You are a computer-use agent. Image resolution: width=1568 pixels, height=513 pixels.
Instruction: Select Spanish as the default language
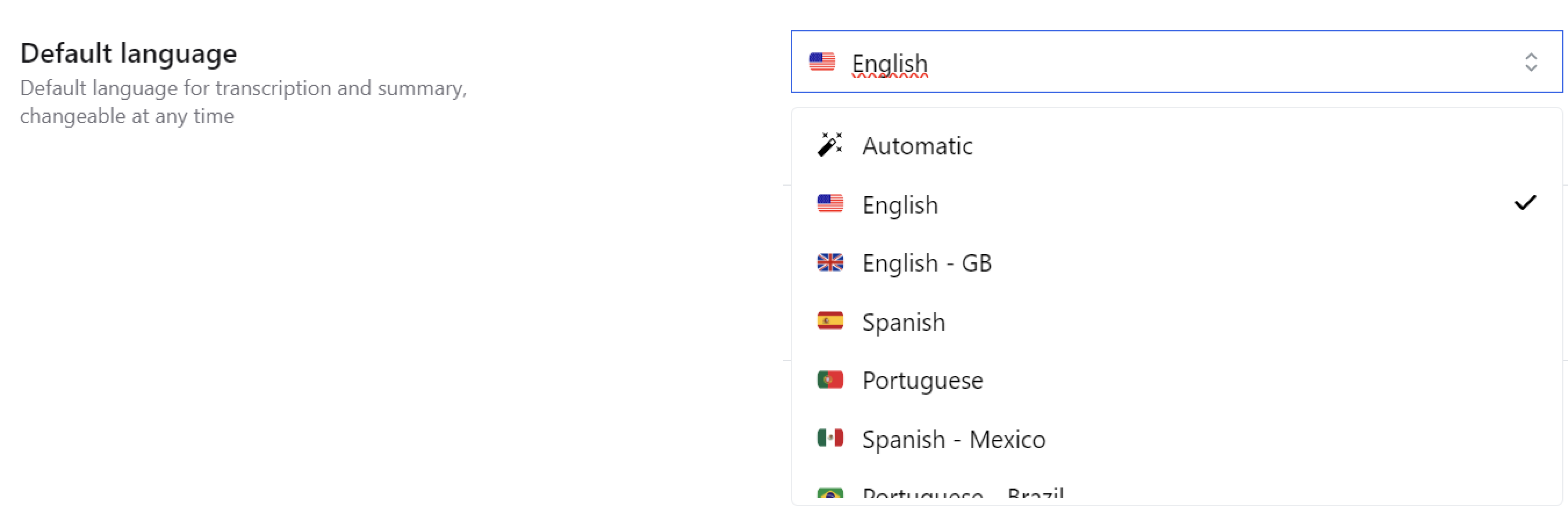903,322
